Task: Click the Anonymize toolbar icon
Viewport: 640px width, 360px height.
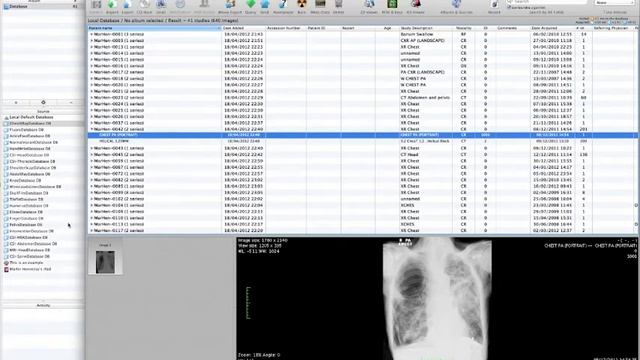Action: [283, 4]
